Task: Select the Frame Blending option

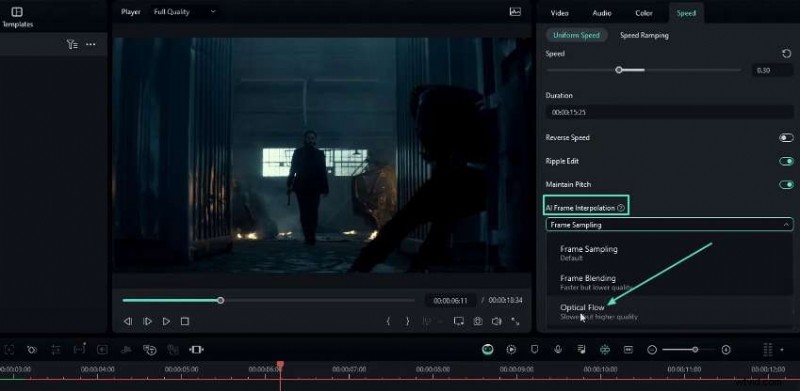Action: (x=669, y=282)
